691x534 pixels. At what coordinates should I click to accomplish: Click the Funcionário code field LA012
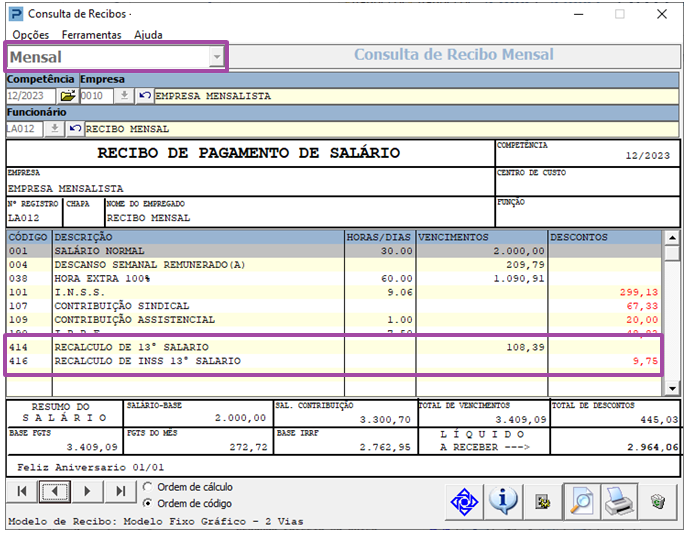[25, 129]
